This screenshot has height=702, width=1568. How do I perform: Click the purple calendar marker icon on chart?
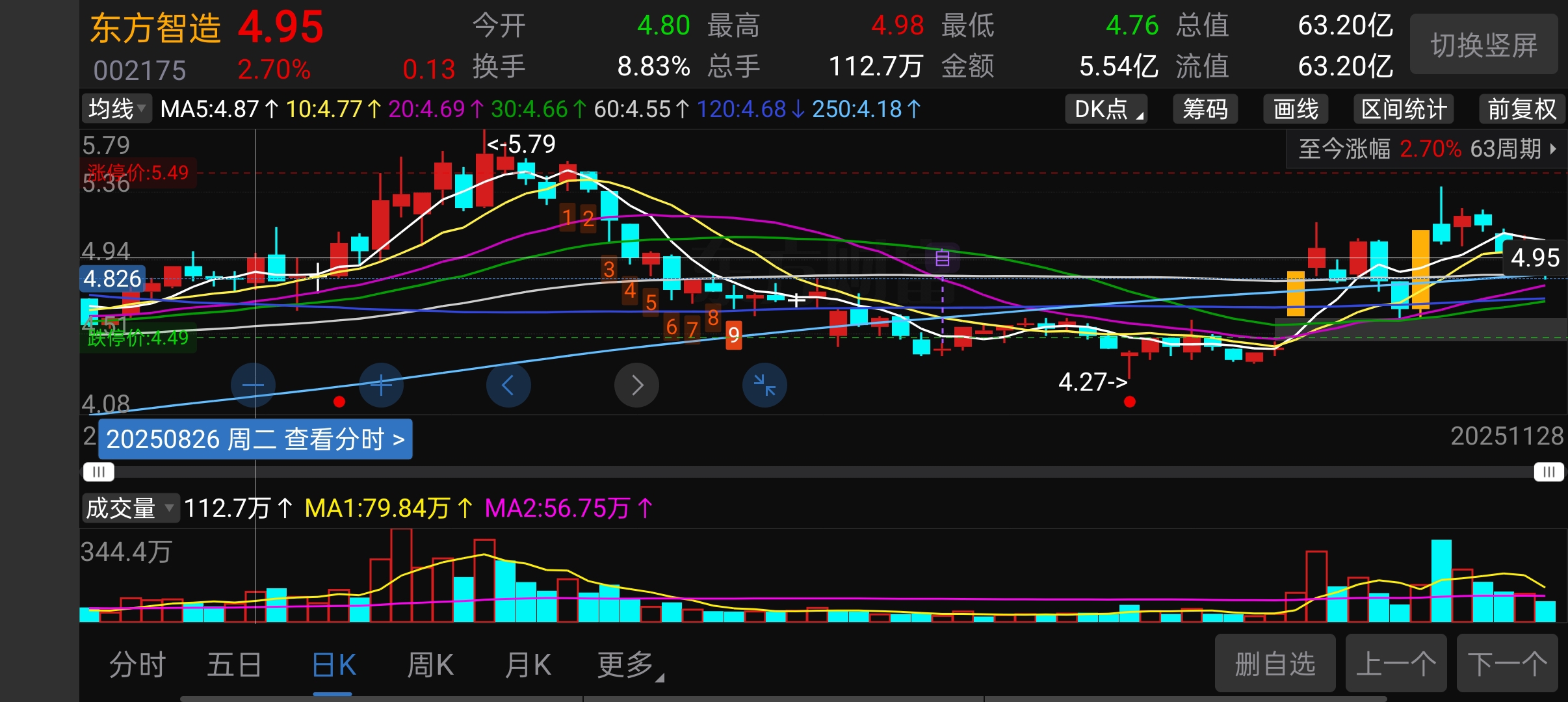click(942, 259)
